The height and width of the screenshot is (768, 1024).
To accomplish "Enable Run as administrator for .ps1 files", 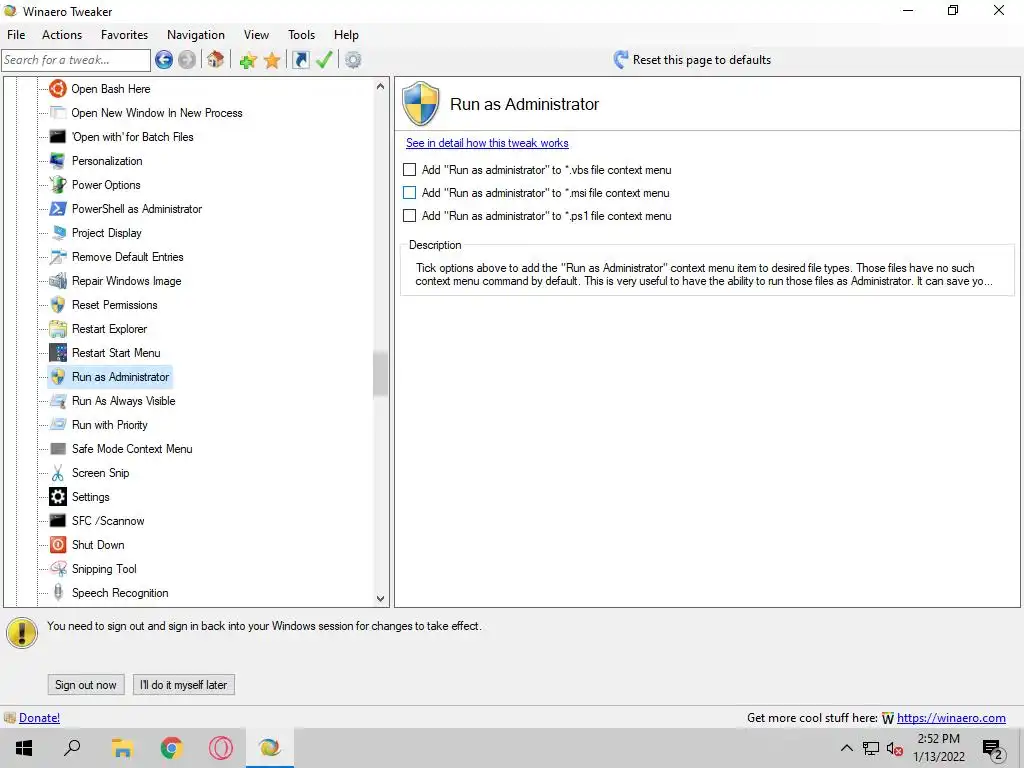I will [x=409, y=216].
